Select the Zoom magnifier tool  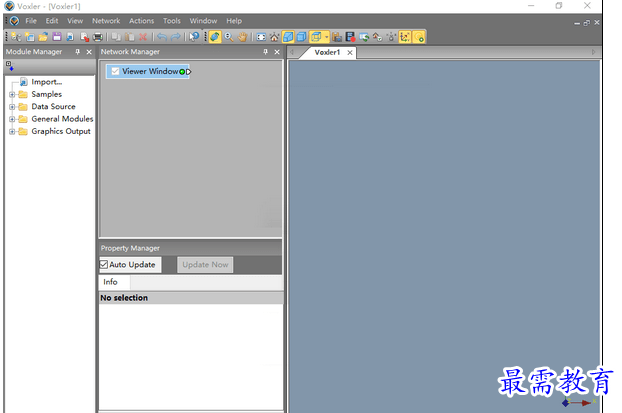click(x=228, y=37)
